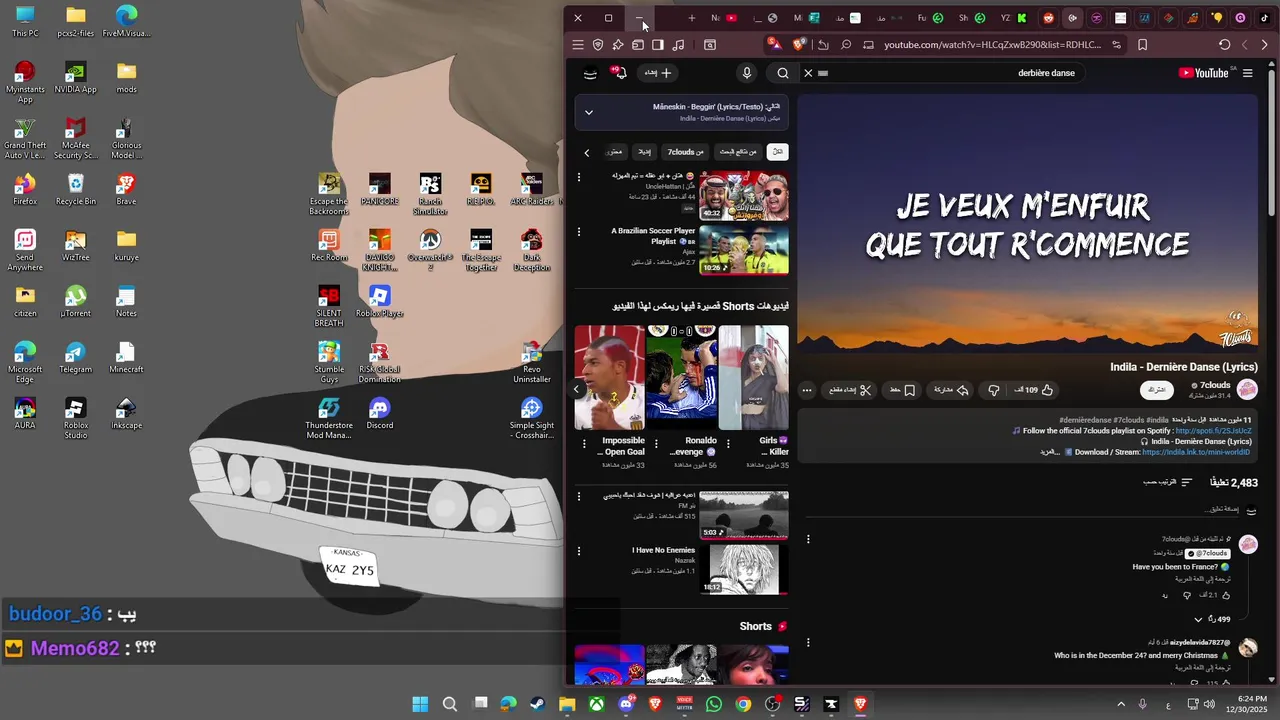
Task: Dislike the Dernière Danse video
Action: click(x=993, y=390)
